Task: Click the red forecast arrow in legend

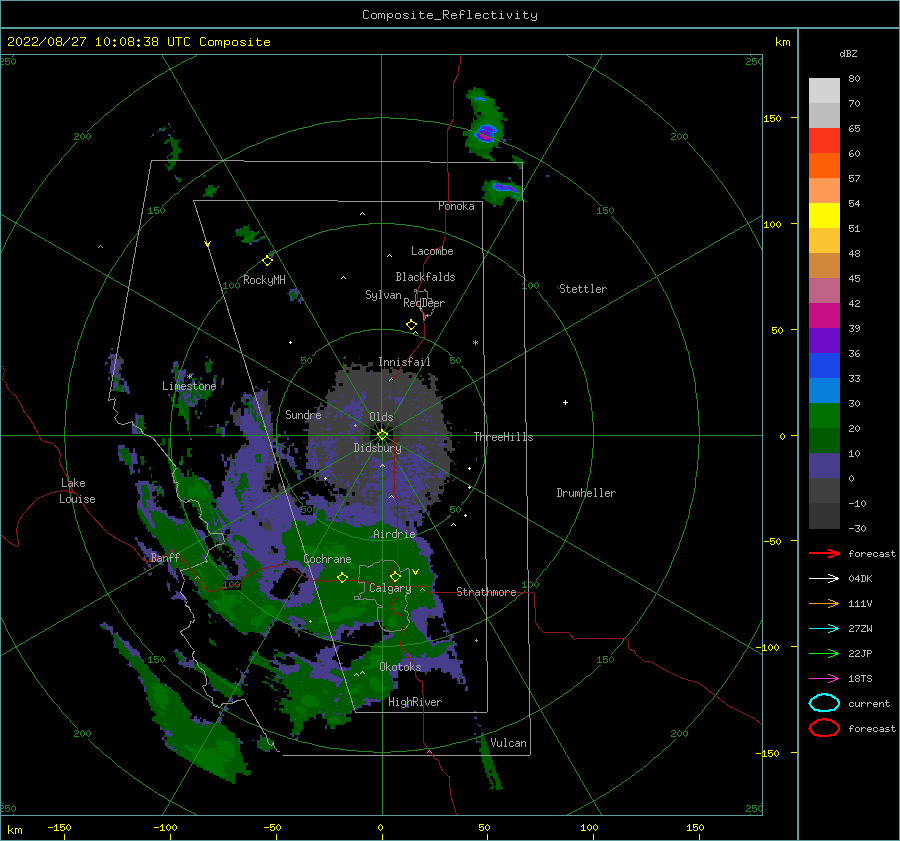Action: [824, 553]
